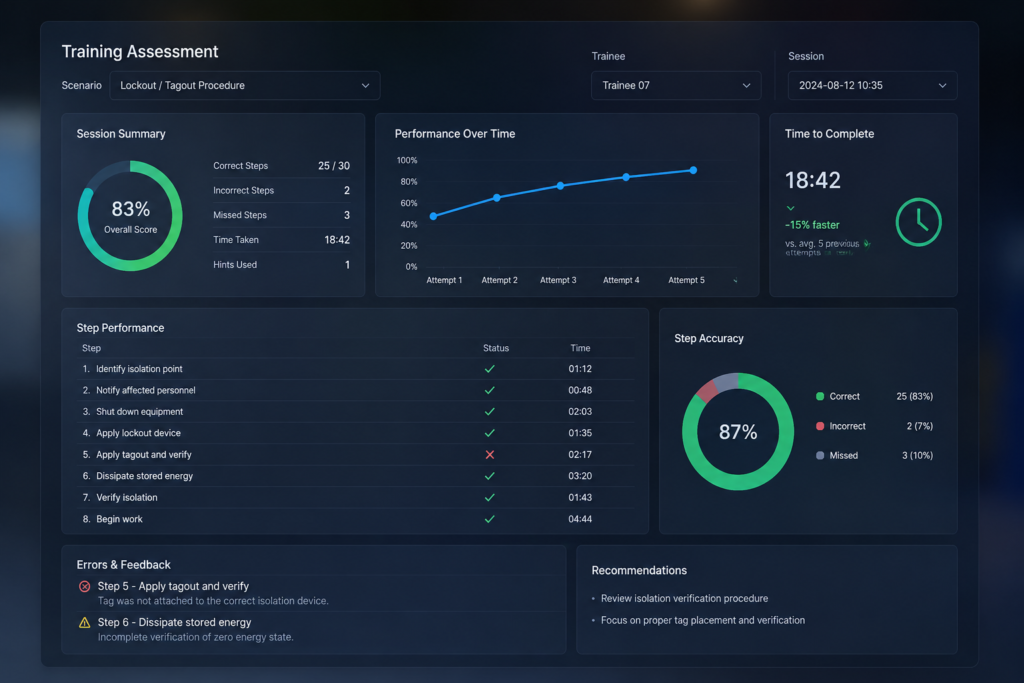The image size is (1024, 683).
Task: Click the Status column header
Action: point(496,348)
